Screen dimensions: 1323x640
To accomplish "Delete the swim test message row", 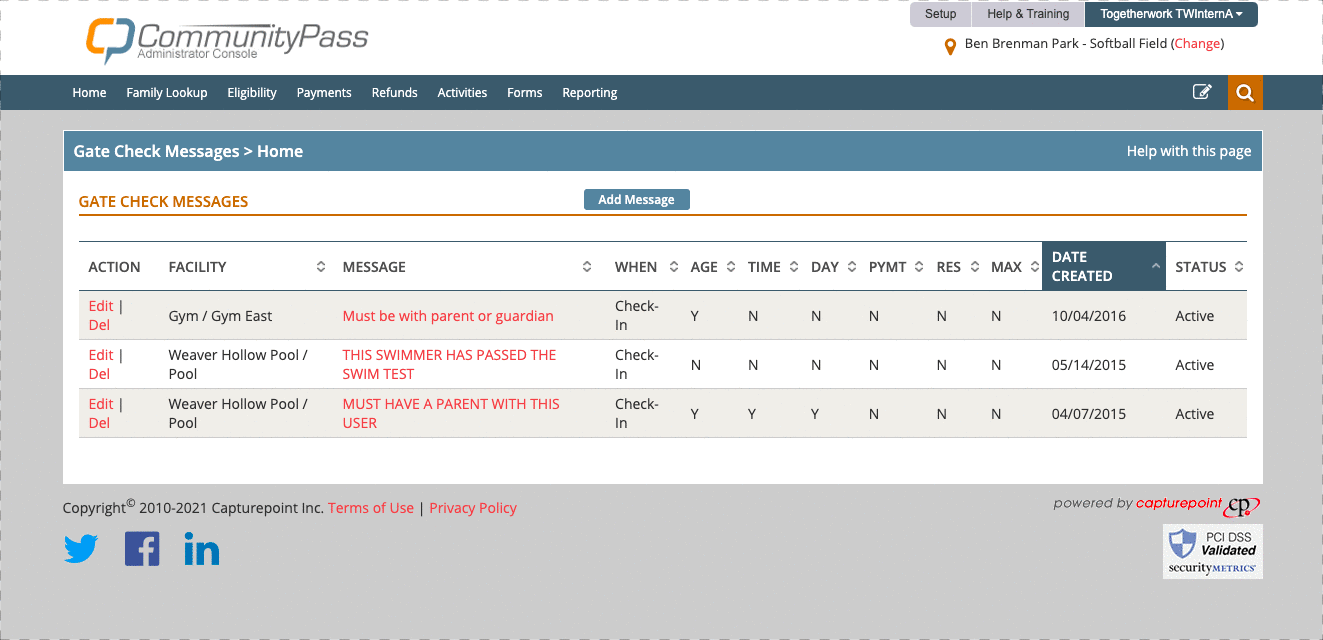I will [x=99, y=374].
